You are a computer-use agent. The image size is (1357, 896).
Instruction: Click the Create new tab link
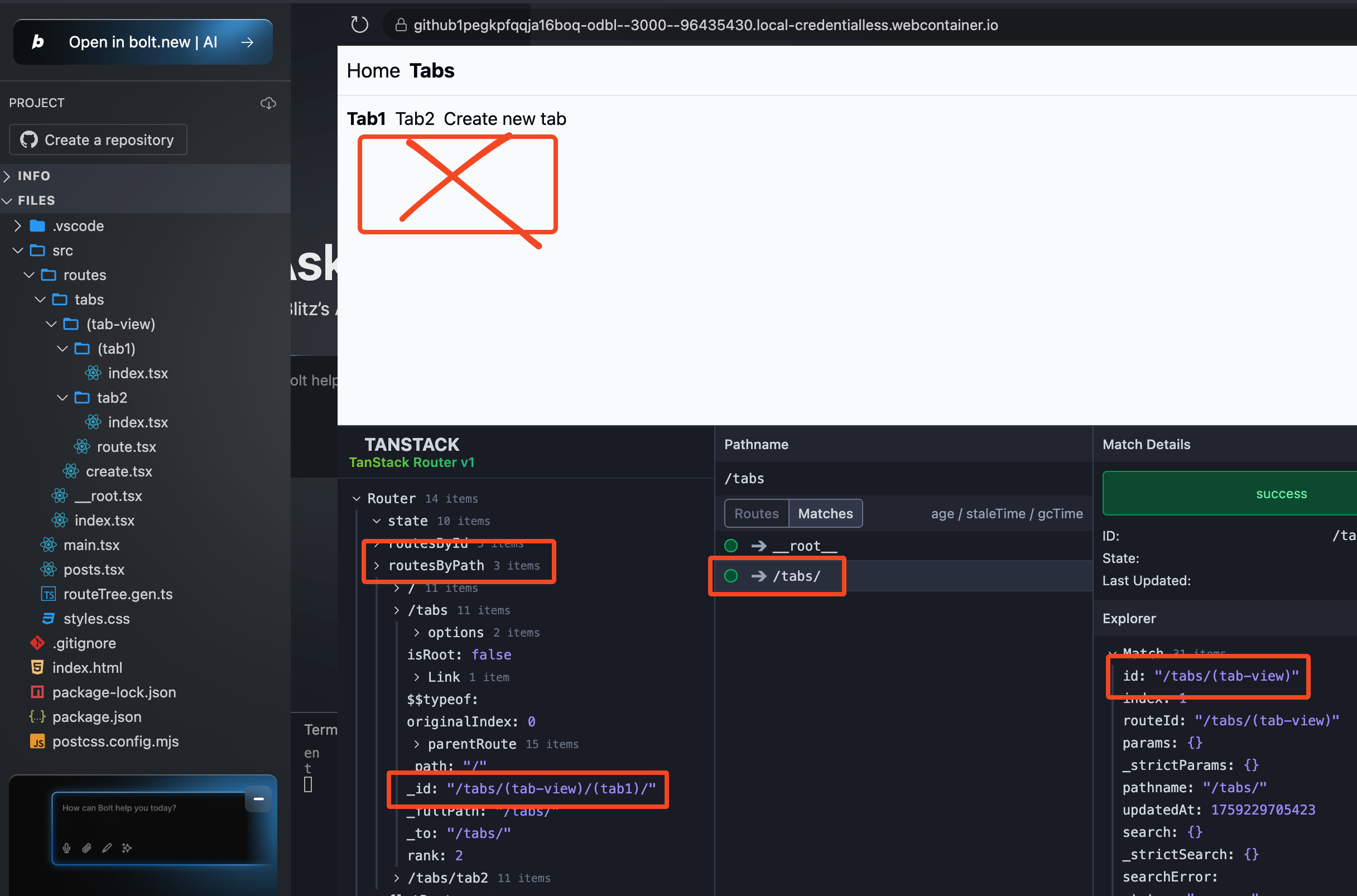point(504,119)
